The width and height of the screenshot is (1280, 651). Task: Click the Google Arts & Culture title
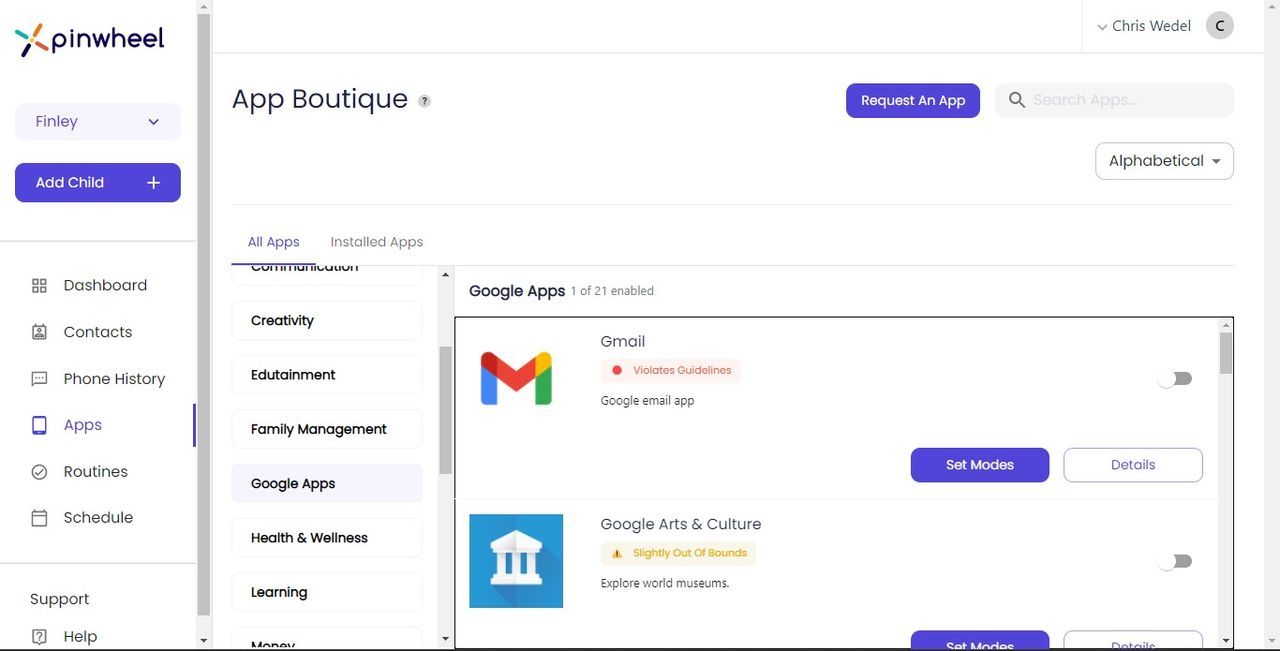pos(681,525)
